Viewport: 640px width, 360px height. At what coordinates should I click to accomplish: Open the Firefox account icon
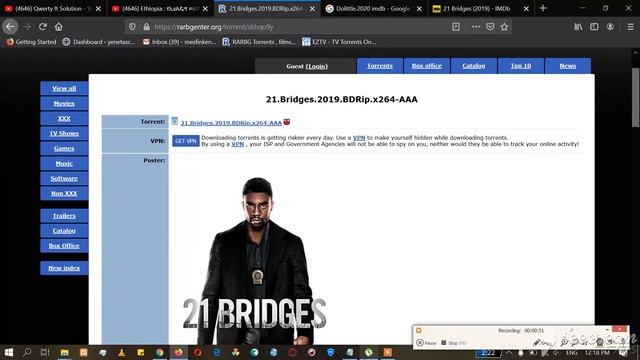(x=610, y=27)
